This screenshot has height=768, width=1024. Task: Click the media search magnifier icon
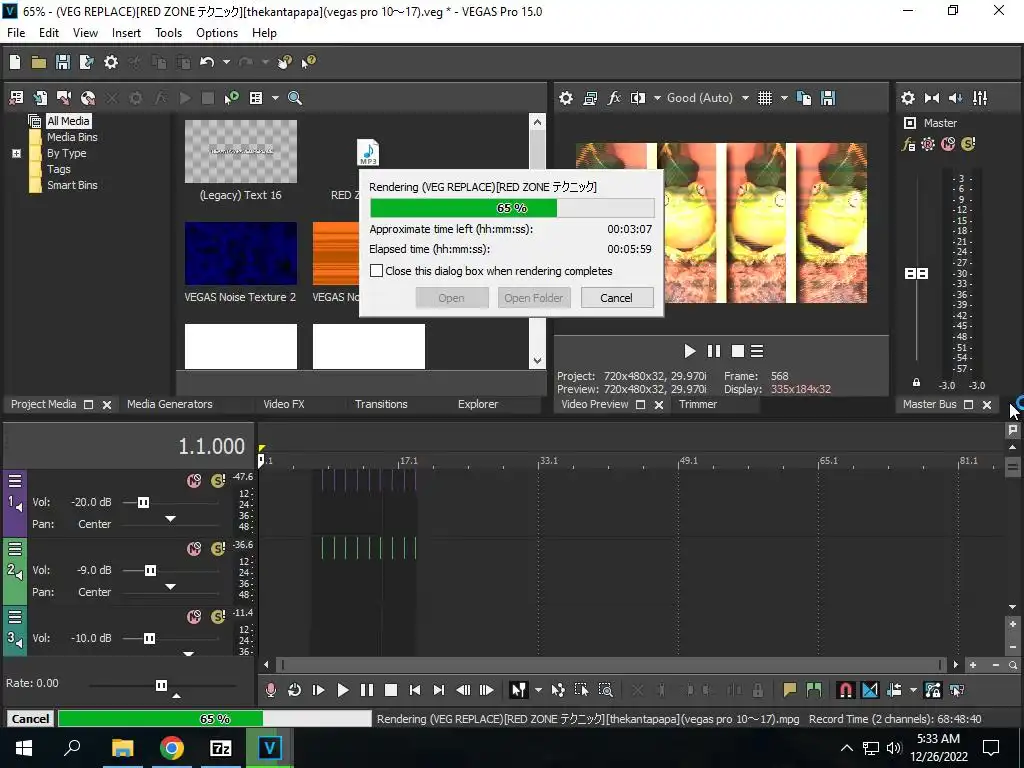[x=295, y=98]
